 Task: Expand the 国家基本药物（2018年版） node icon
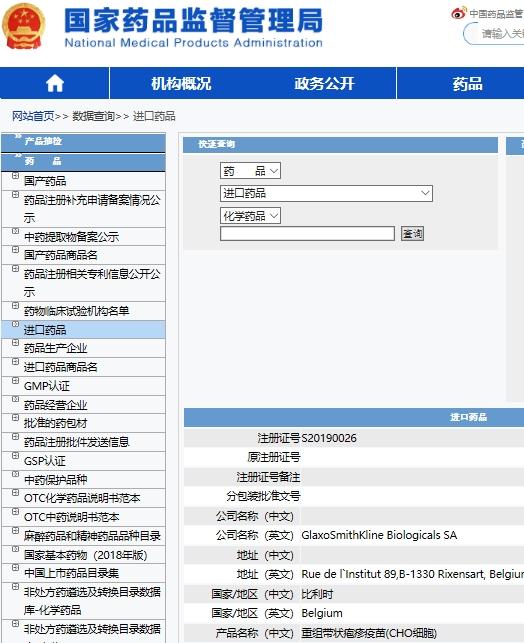click(15, 549)
